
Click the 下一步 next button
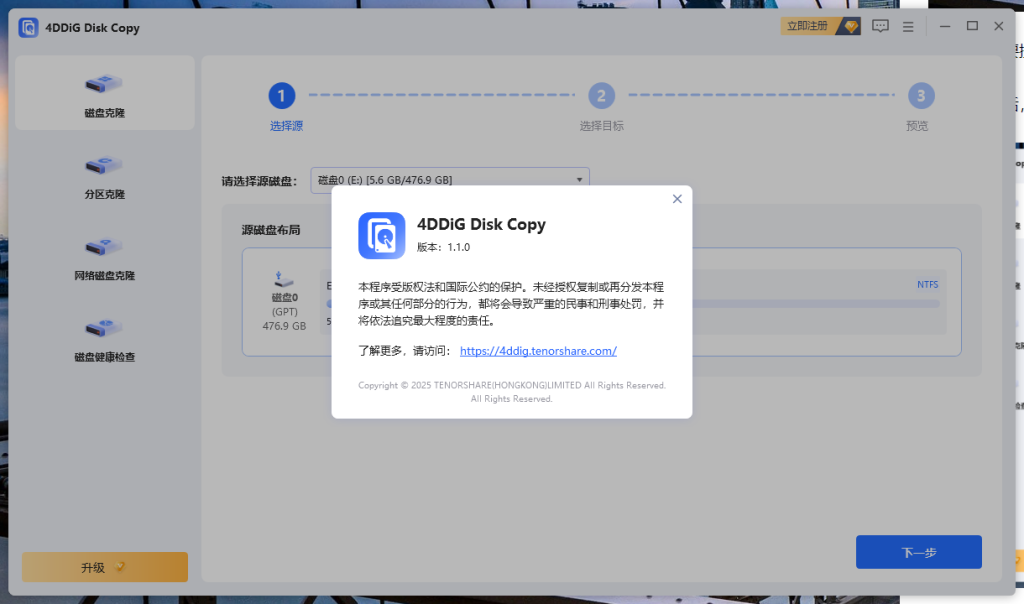[x=918, y=552]
